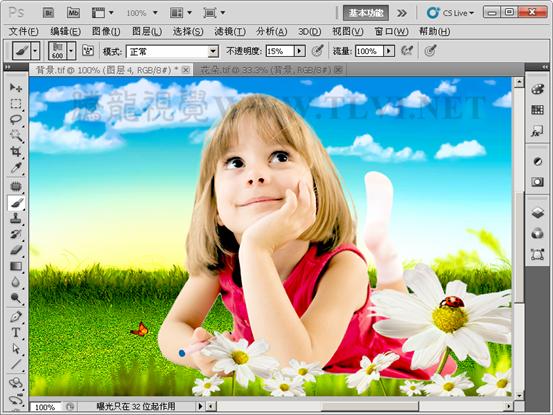553x415 pixels.
Task: Select the Horizontal Type tool
Action: [x=16, y=332]
